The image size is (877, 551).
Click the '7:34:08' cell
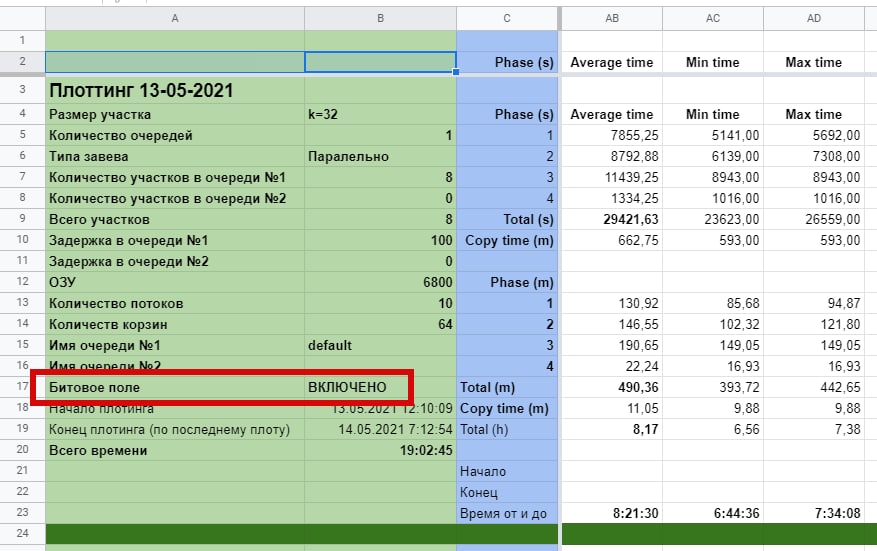click(814, 514)
